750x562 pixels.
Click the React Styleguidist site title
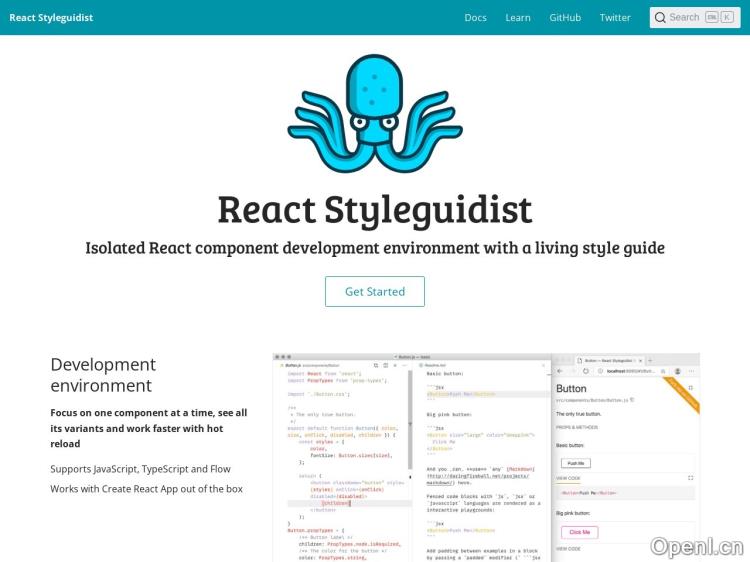point(51,18)
